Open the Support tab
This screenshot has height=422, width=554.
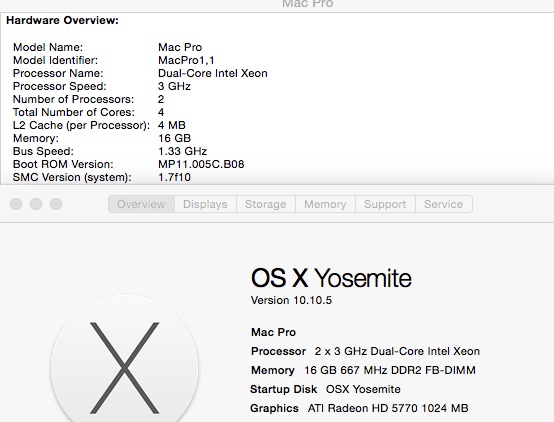point(385,204)
